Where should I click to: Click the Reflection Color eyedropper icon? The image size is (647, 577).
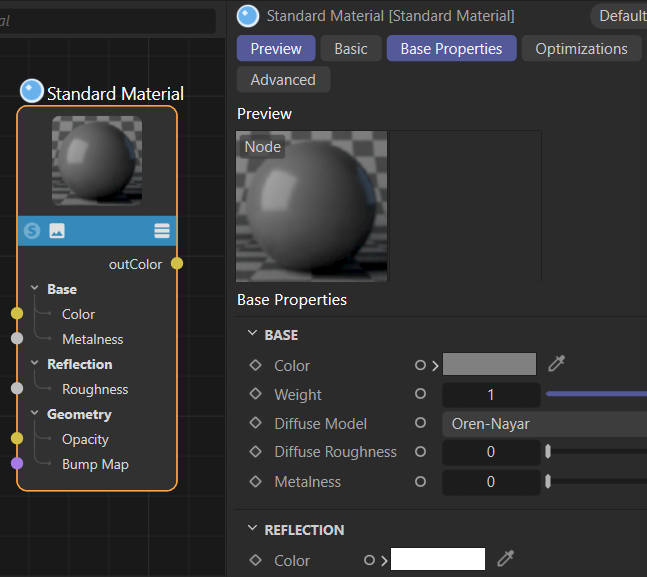click(x=506, y=560)
